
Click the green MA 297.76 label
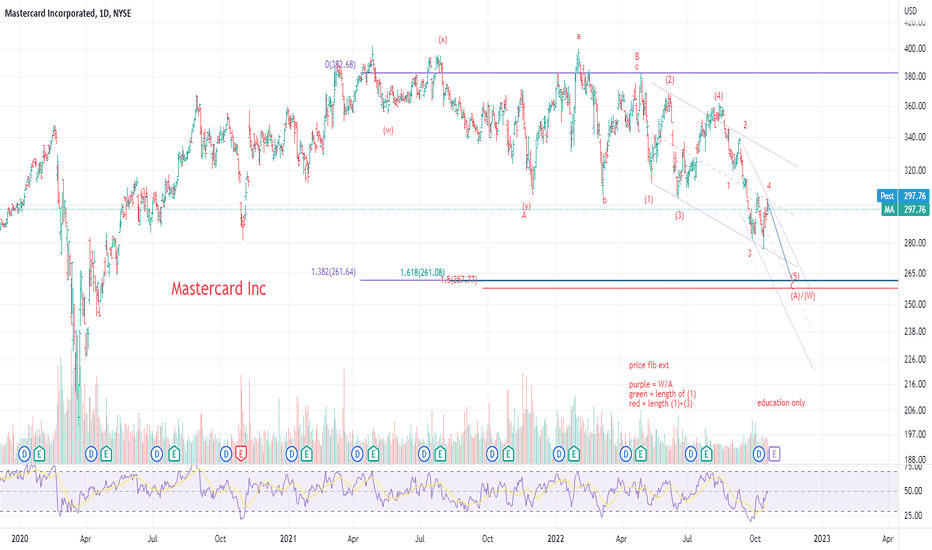[904, 209]
